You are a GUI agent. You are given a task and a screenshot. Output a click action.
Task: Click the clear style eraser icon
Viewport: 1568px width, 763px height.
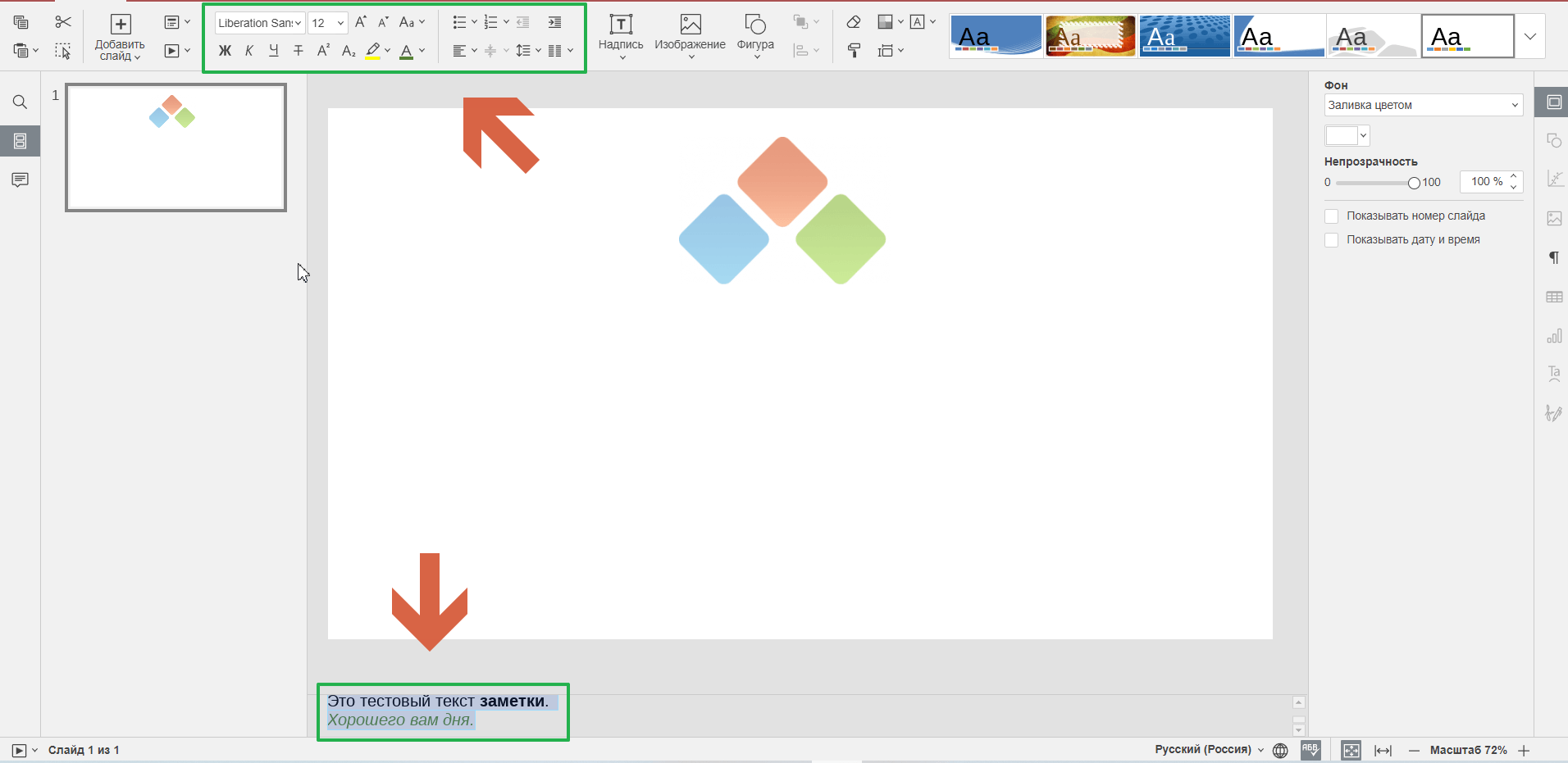(x=854, y=22)
